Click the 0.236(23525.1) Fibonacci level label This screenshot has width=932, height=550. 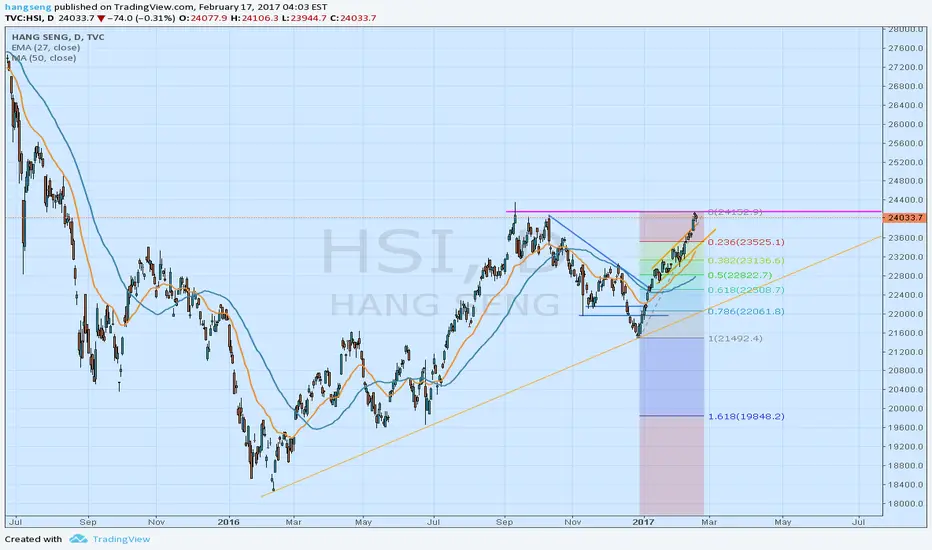tap(746, 242)
